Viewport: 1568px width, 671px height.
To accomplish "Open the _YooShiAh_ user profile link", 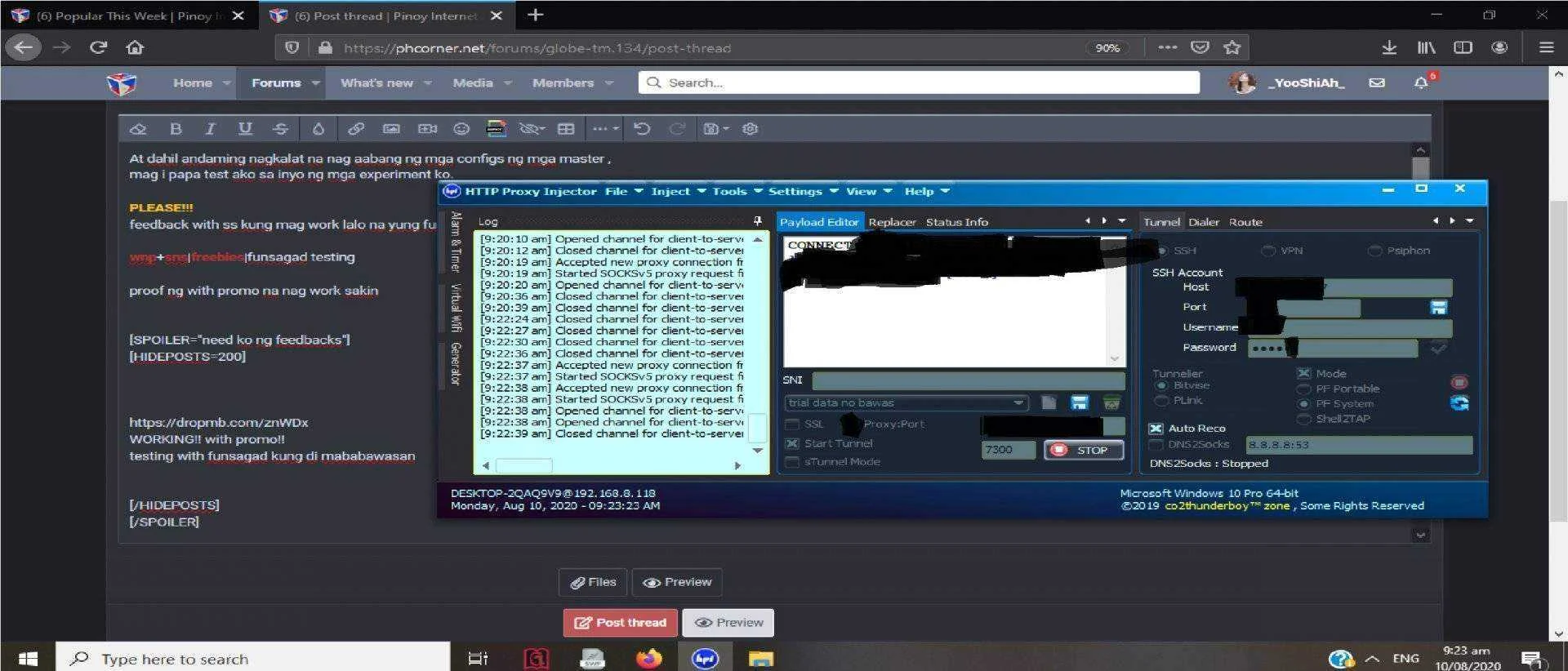I will [1306, 82].
